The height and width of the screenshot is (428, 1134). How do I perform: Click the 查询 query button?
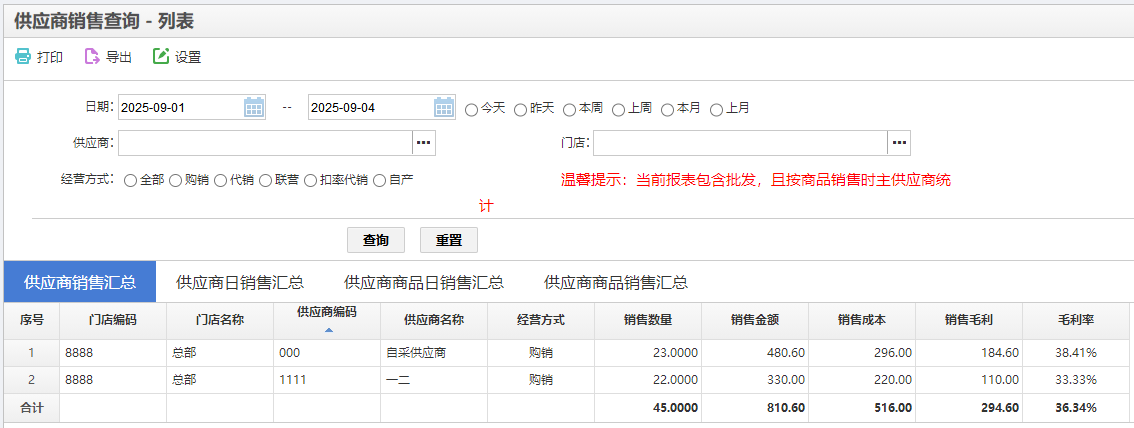(x=376, y=240)
